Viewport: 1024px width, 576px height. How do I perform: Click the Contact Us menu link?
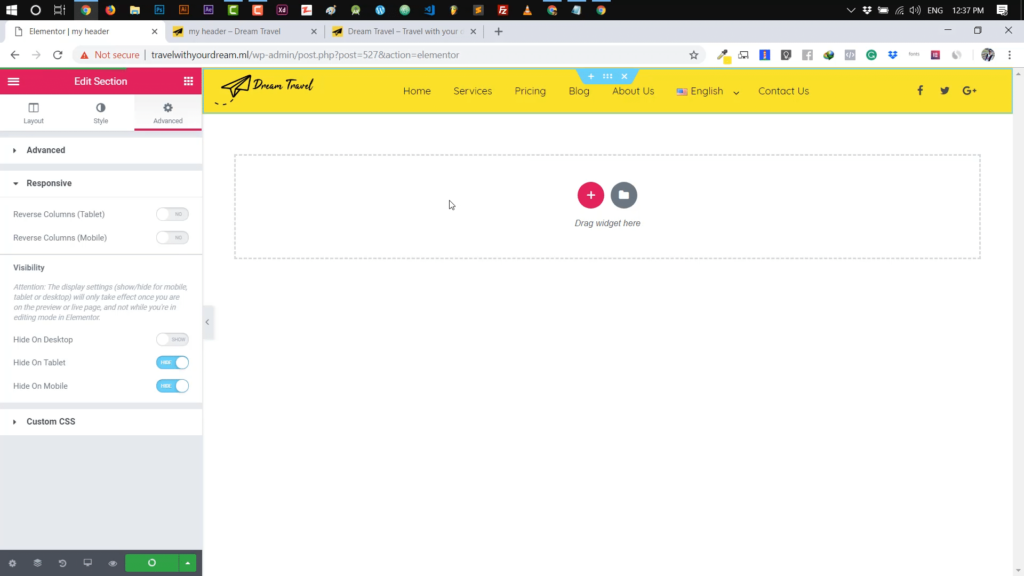pyautogui.click(x=784, y=91)
